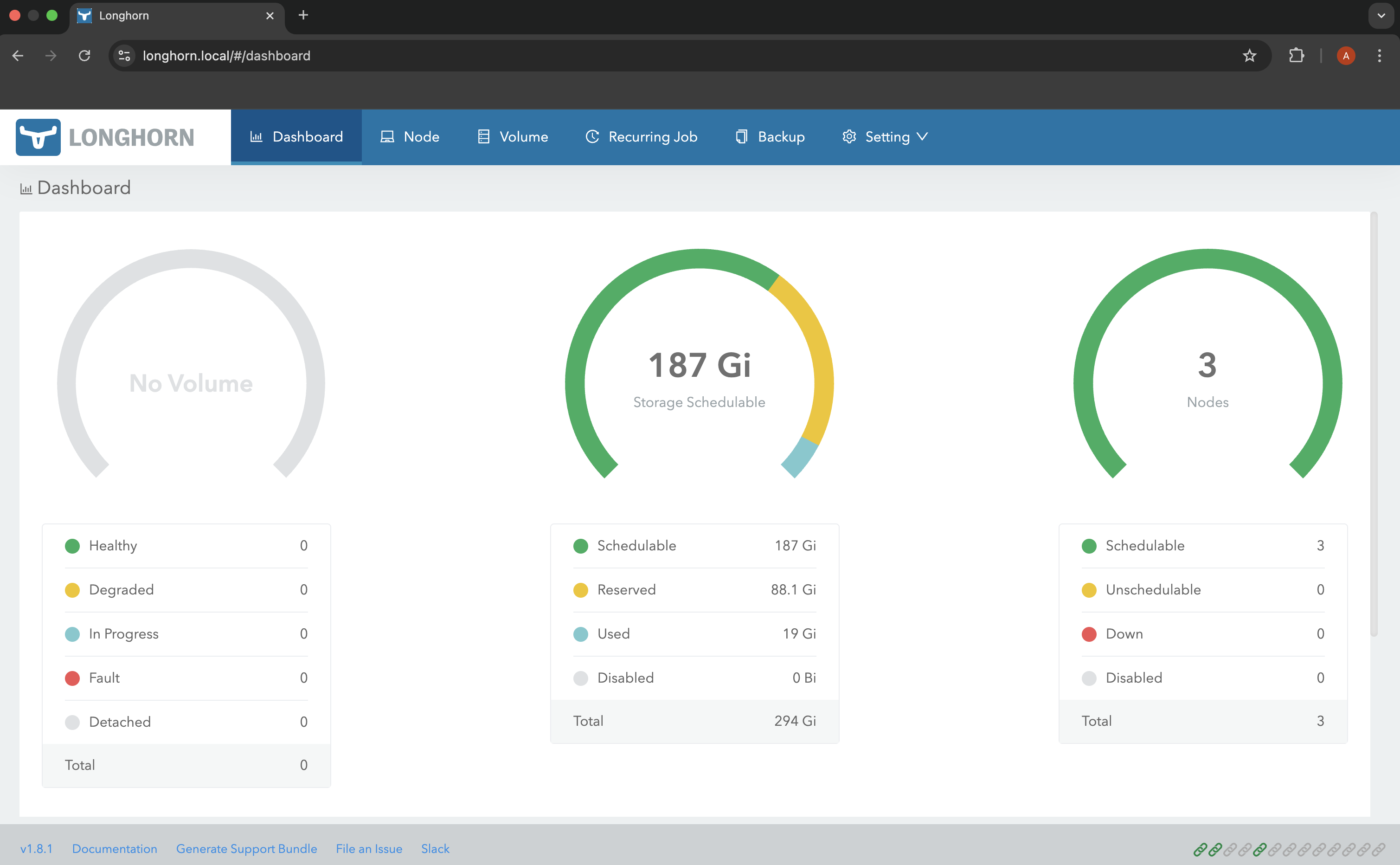The image size is (1400, 865).
Task: Open the Dashboard page via its chart icon
Action: coord(257,136)
